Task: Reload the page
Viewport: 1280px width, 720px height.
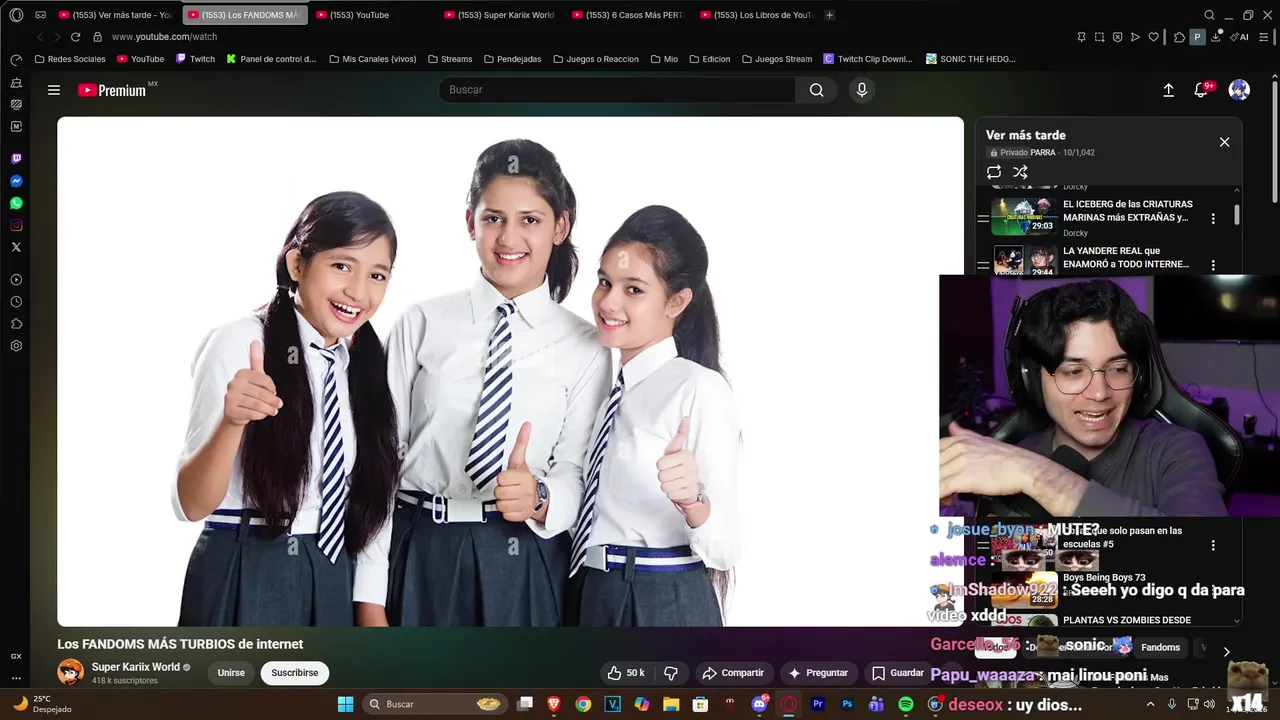Action: (75, 37)
